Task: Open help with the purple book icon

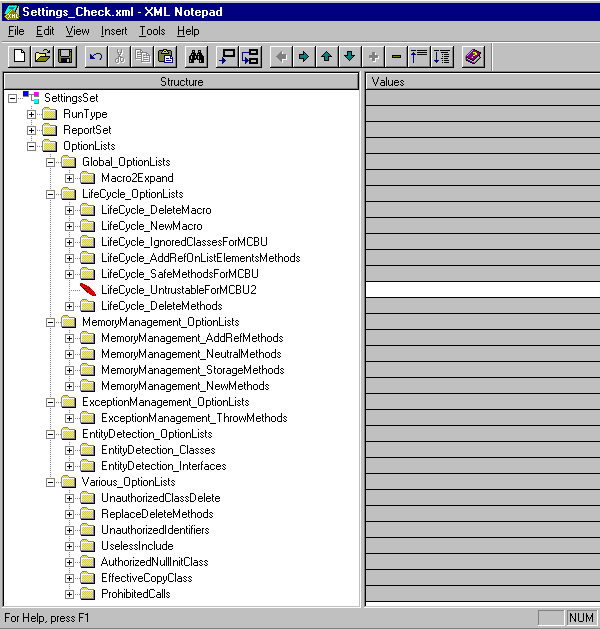Action: (x=473, y=57)
